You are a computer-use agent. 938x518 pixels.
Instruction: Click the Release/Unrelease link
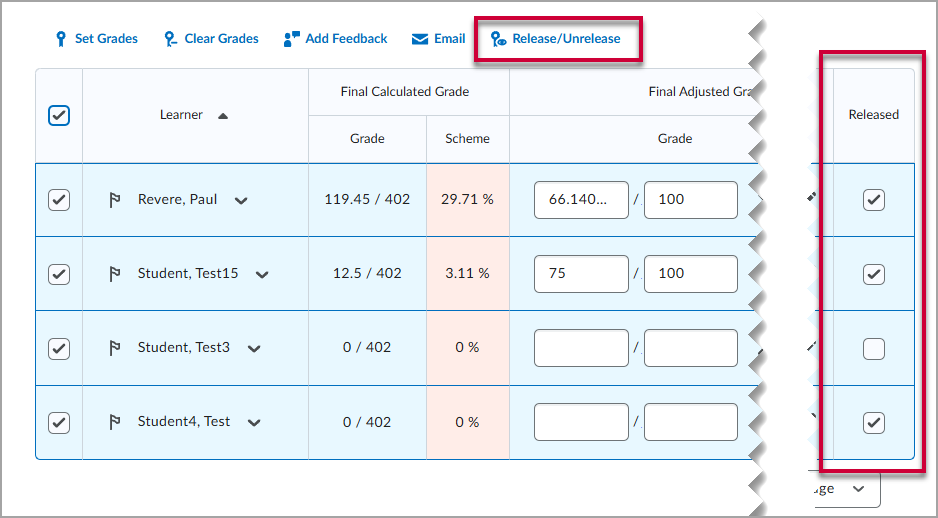point(566,39)
